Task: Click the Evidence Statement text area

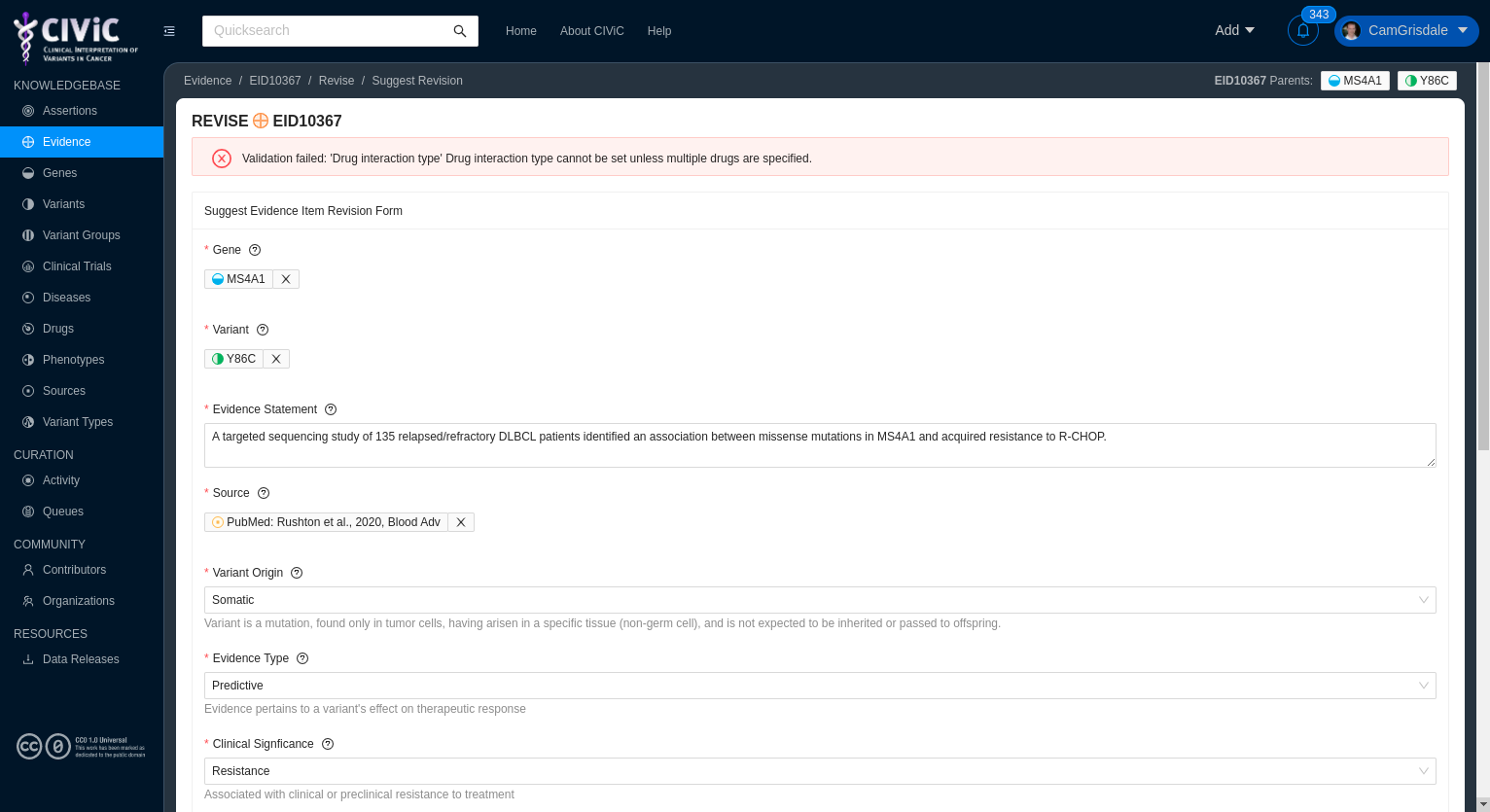Action: tap(820, 444)
